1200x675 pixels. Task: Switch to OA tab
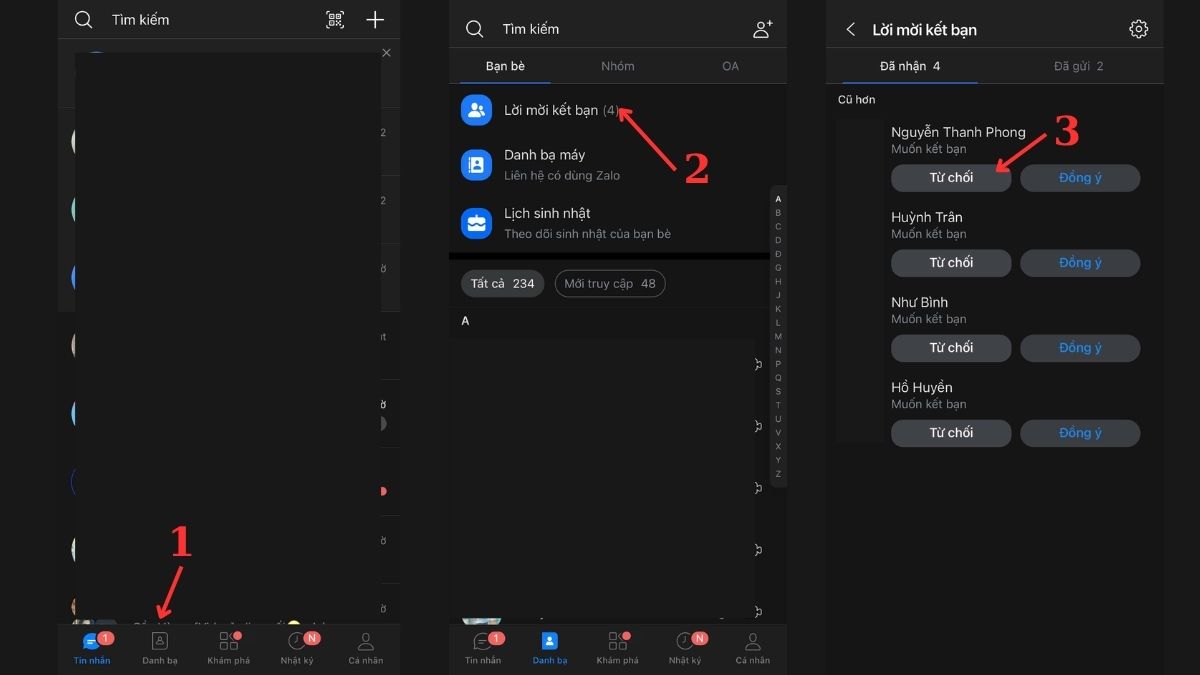[x=730, y=66]
